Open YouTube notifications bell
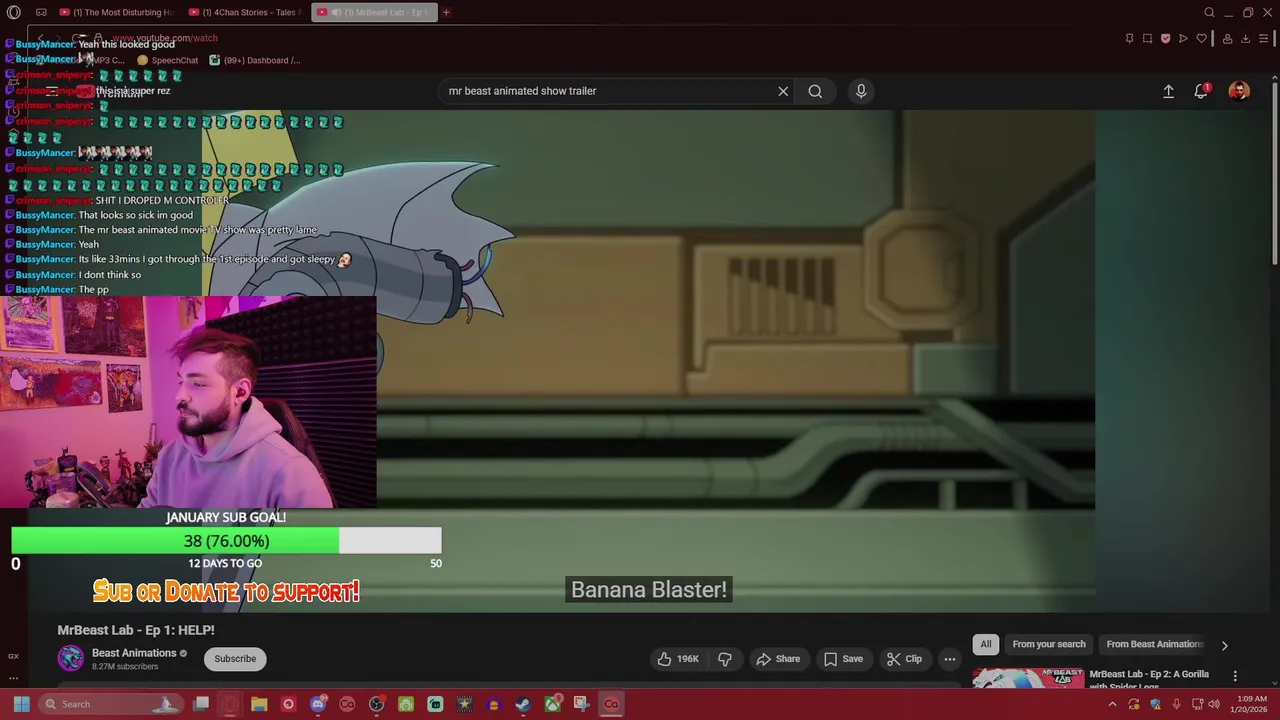1280x720 pixels. [x=1201, y=91]
